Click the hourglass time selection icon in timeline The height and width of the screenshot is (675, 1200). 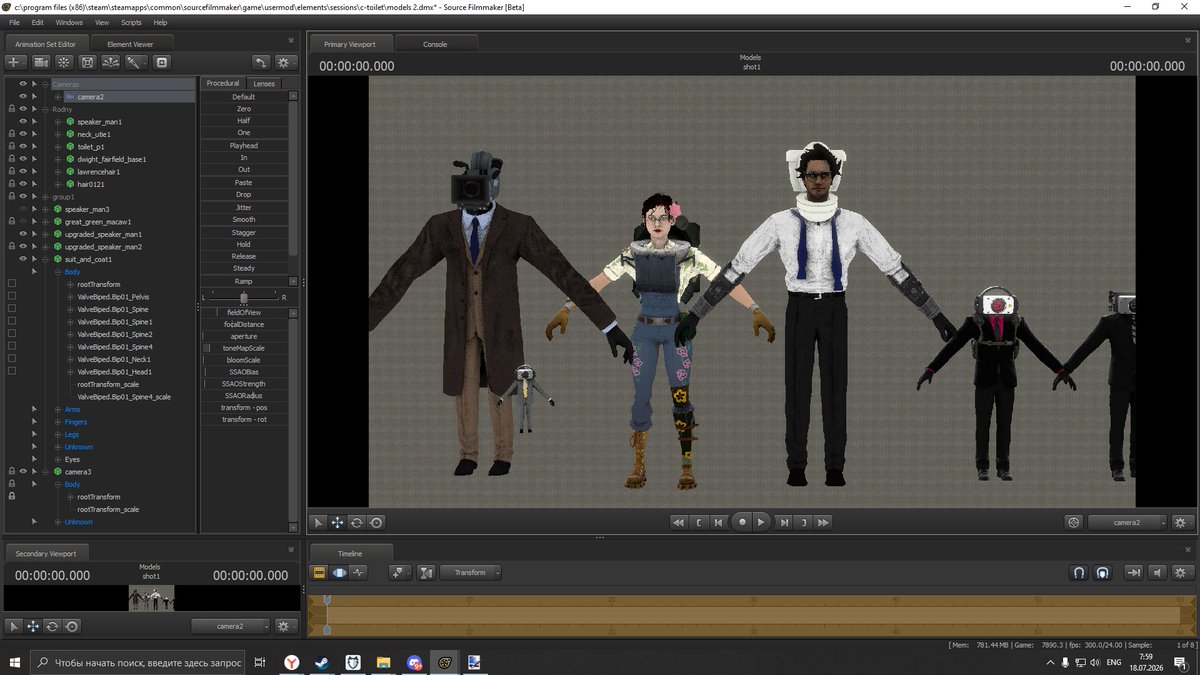[427, 572]
